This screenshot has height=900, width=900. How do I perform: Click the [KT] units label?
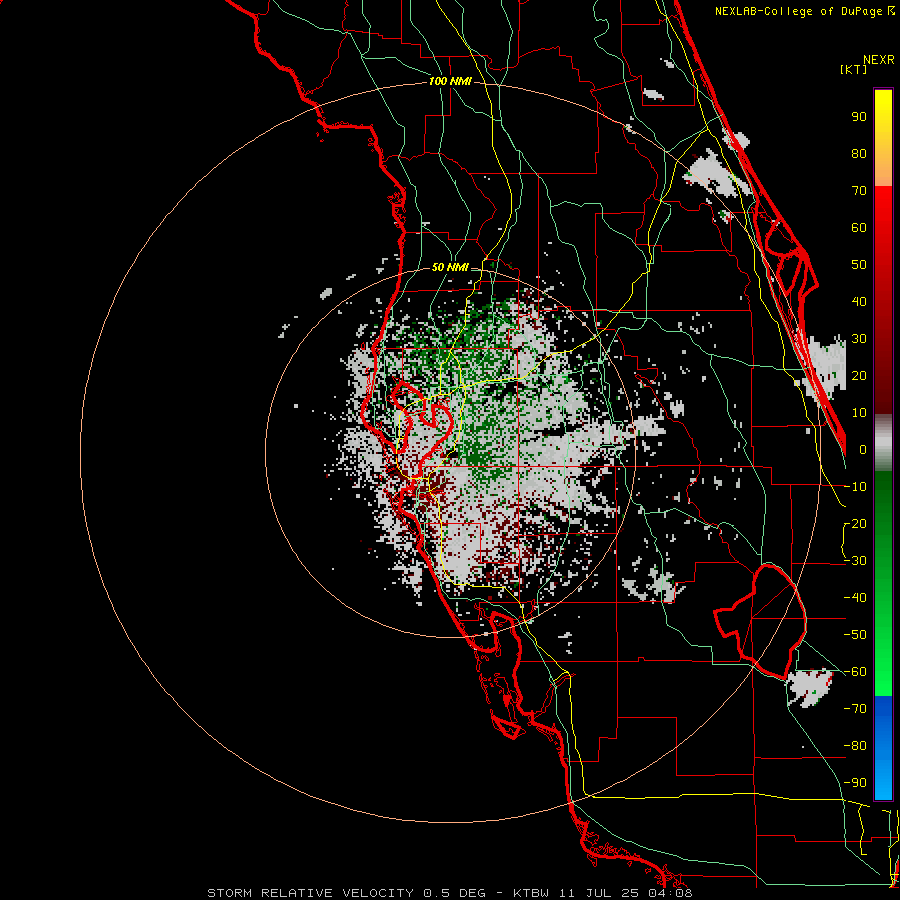tap(853, 69)
